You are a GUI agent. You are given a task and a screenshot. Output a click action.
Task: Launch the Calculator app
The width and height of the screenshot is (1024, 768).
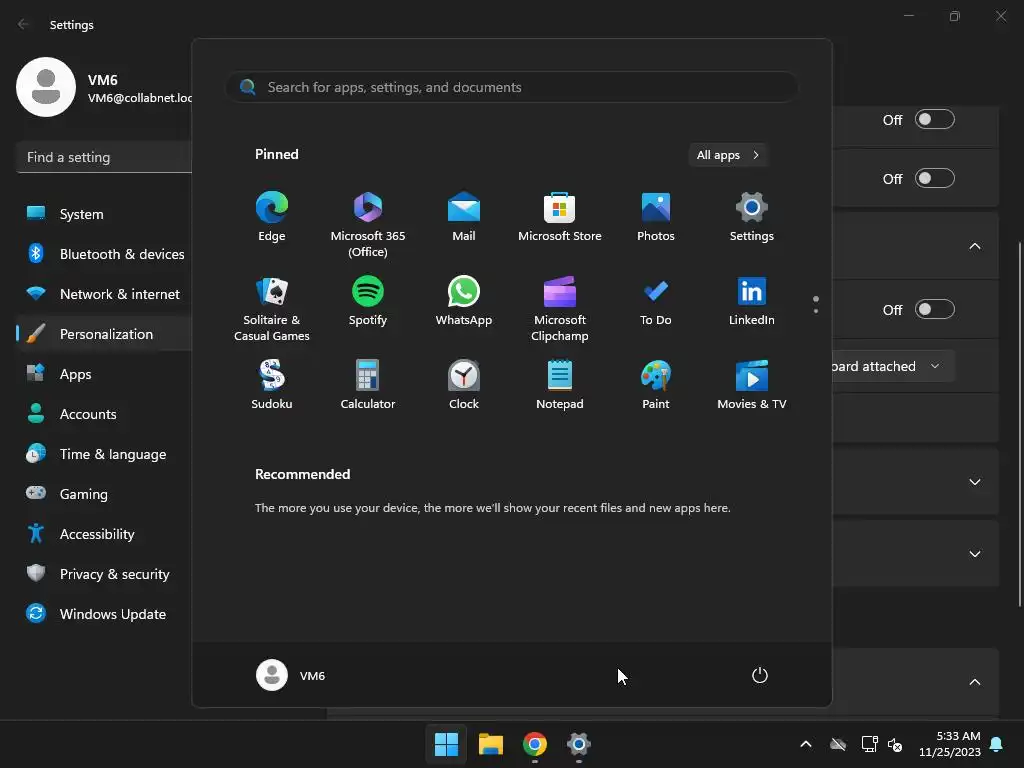click(368, 385)
